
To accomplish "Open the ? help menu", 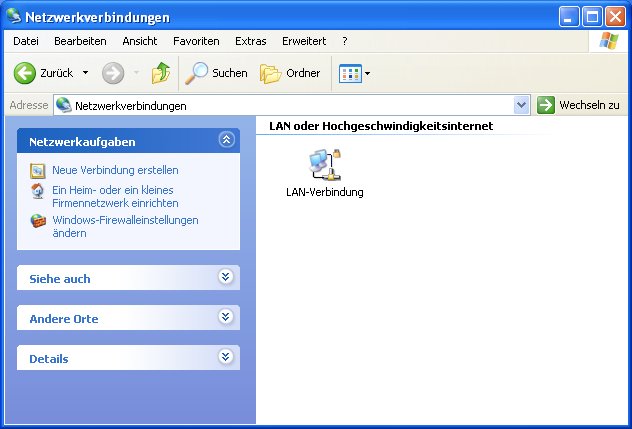I will tap(345, 41).
